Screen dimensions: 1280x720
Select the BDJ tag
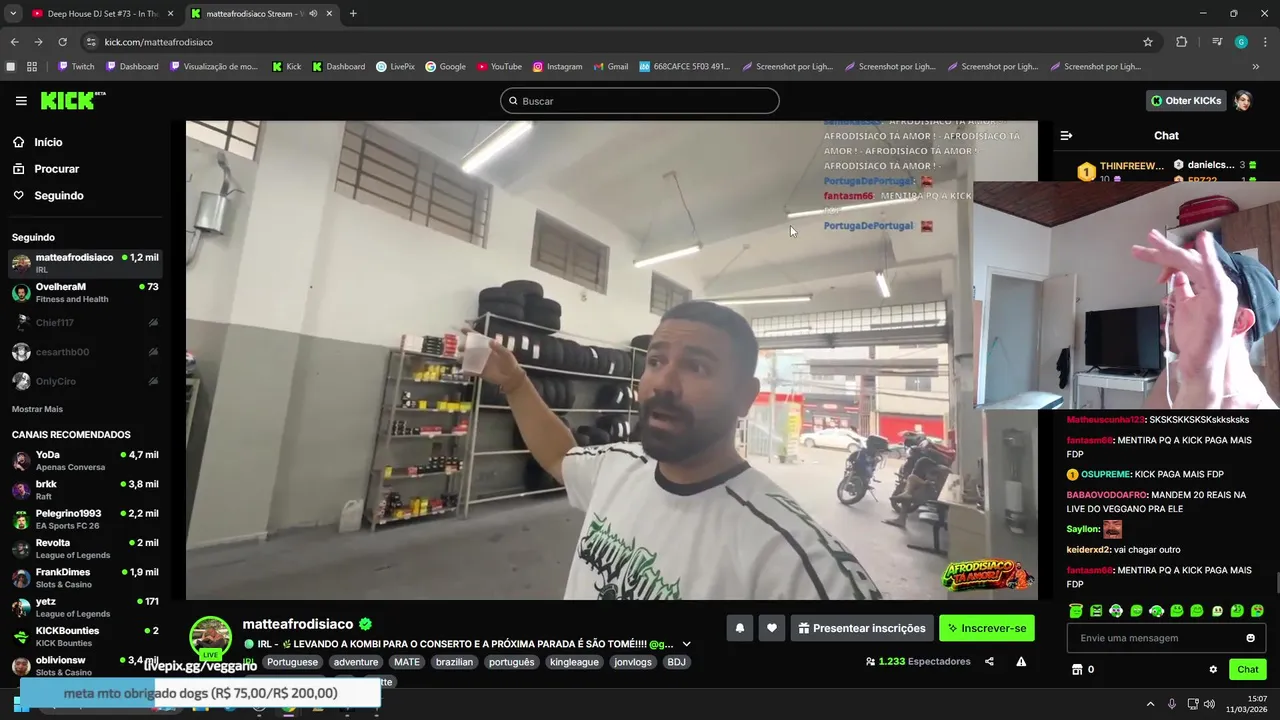point(677,662)
